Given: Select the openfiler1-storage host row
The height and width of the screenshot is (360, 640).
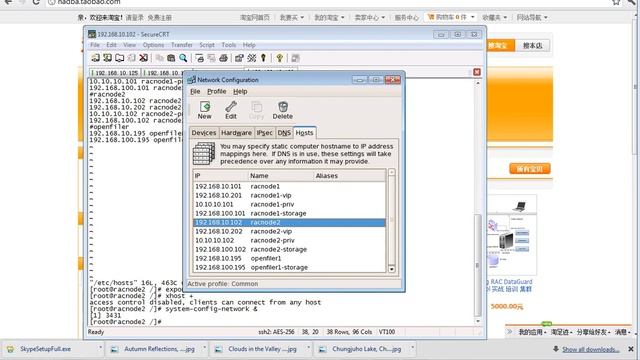Looking at the screenshot, I should point(289,267).
